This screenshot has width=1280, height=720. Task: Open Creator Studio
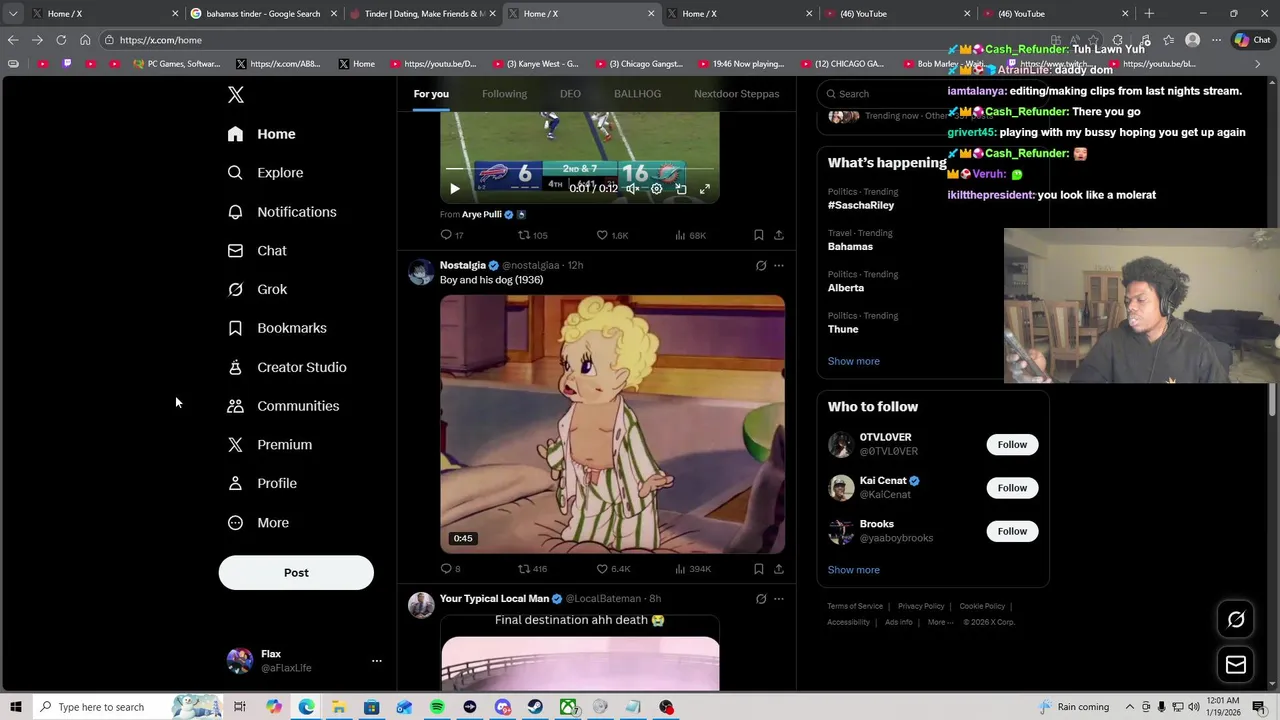(x=287, y=367)
